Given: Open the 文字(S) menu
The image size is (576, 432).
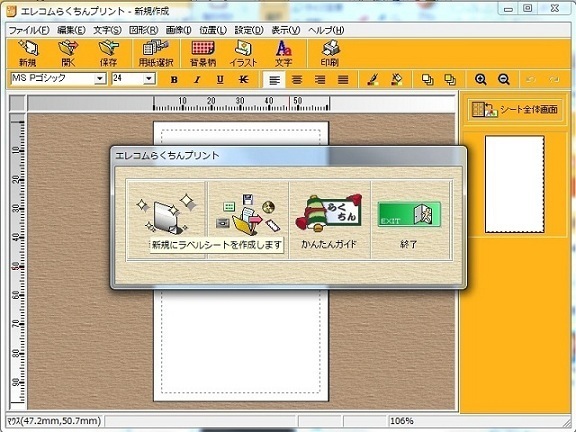Looking at the screenshot, I should pyautogui.click(x=107, y=30).
